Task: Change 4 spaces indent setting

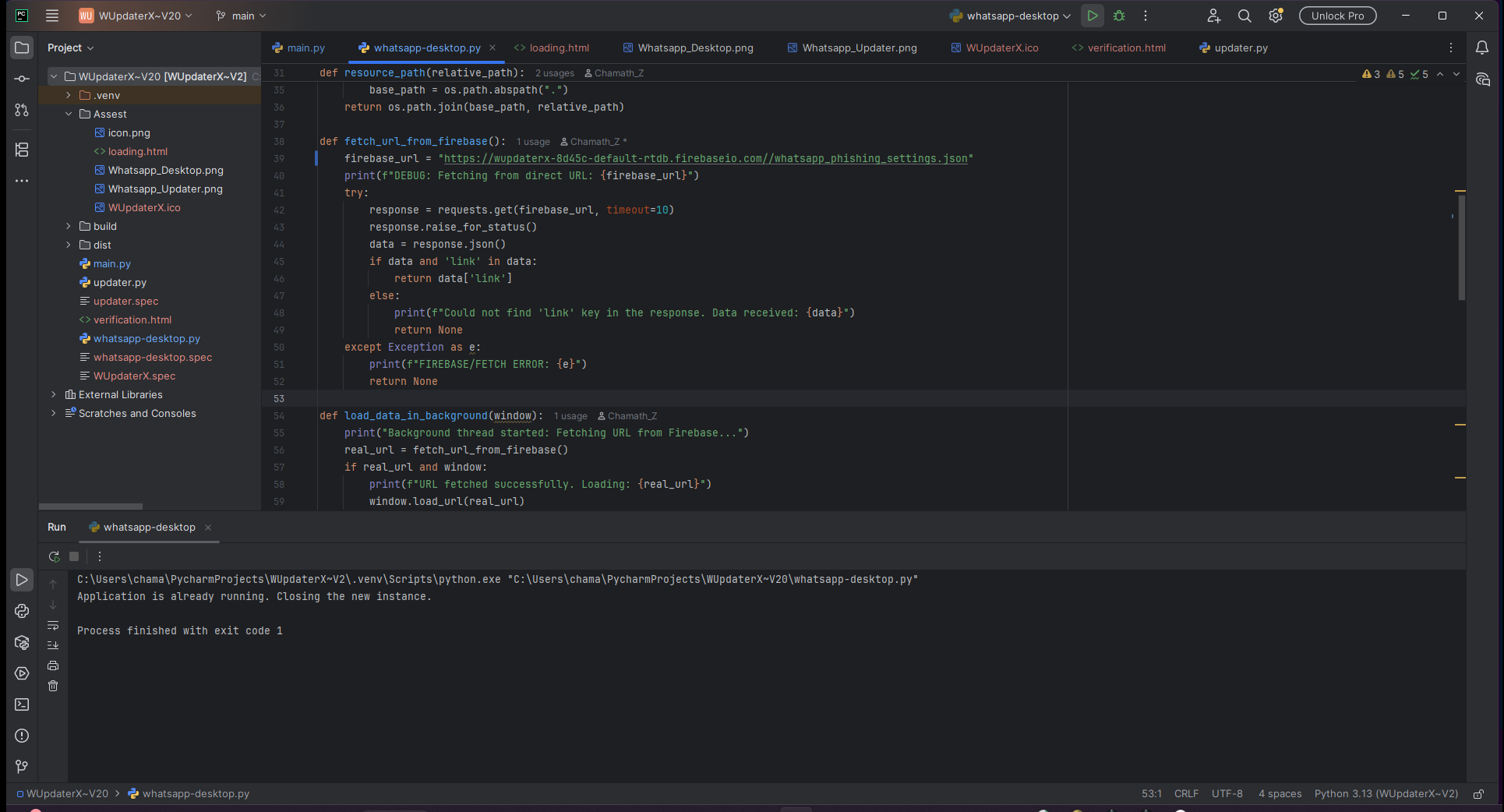Action: tap(1280, 793)
